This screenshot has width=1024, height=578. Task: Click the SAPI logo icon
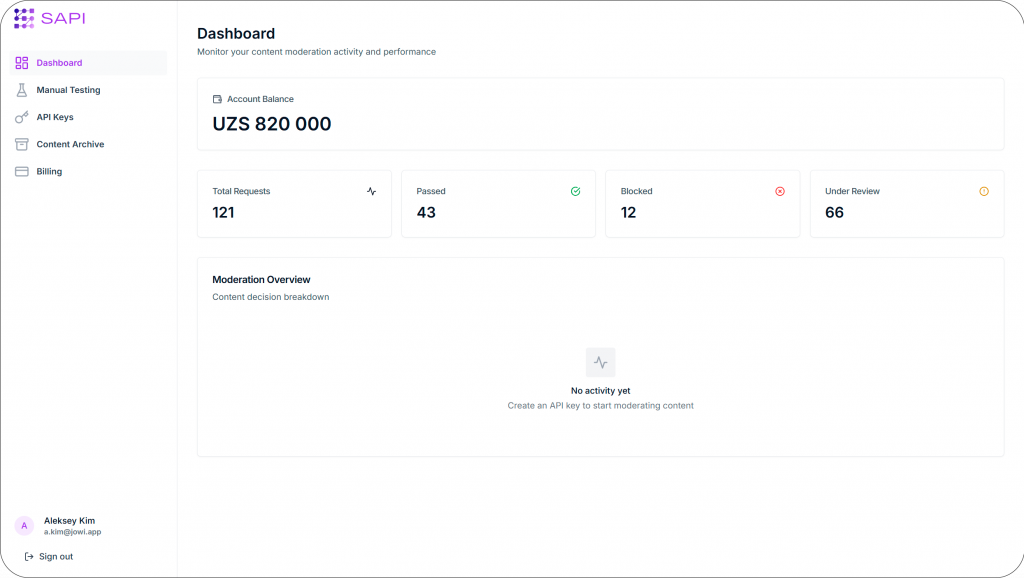[24, 18]
